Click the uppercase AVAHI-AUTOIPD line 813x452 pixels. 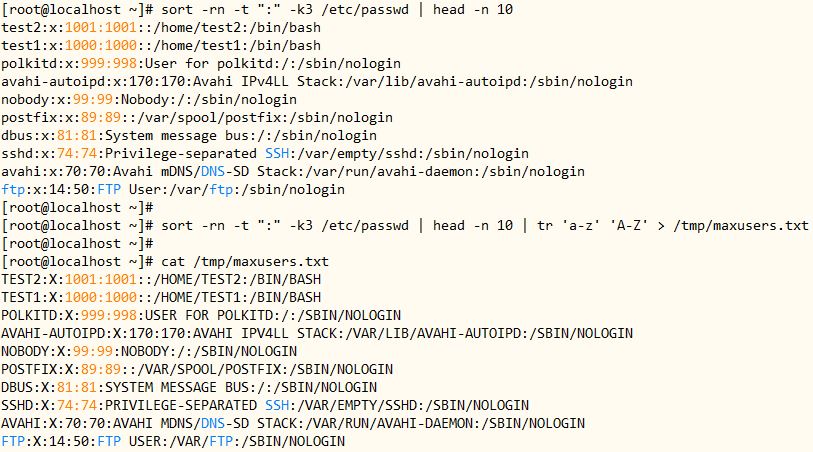pos(317,333)
